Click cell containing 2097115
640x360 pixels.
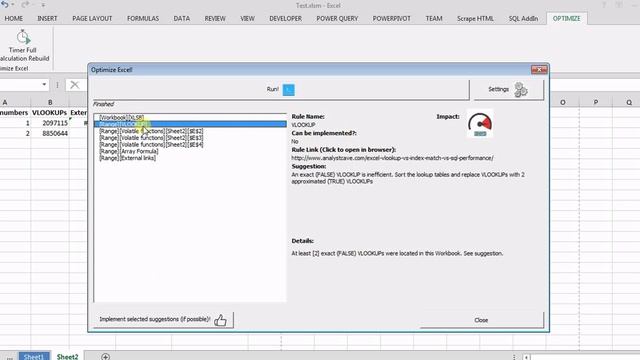pyautogui.click(x=50, y=123)
